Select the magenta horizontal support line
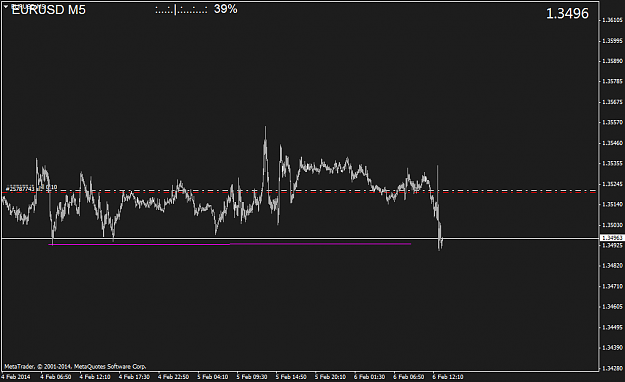The height and width of the screenshot is (382, 625). point(230,244)
